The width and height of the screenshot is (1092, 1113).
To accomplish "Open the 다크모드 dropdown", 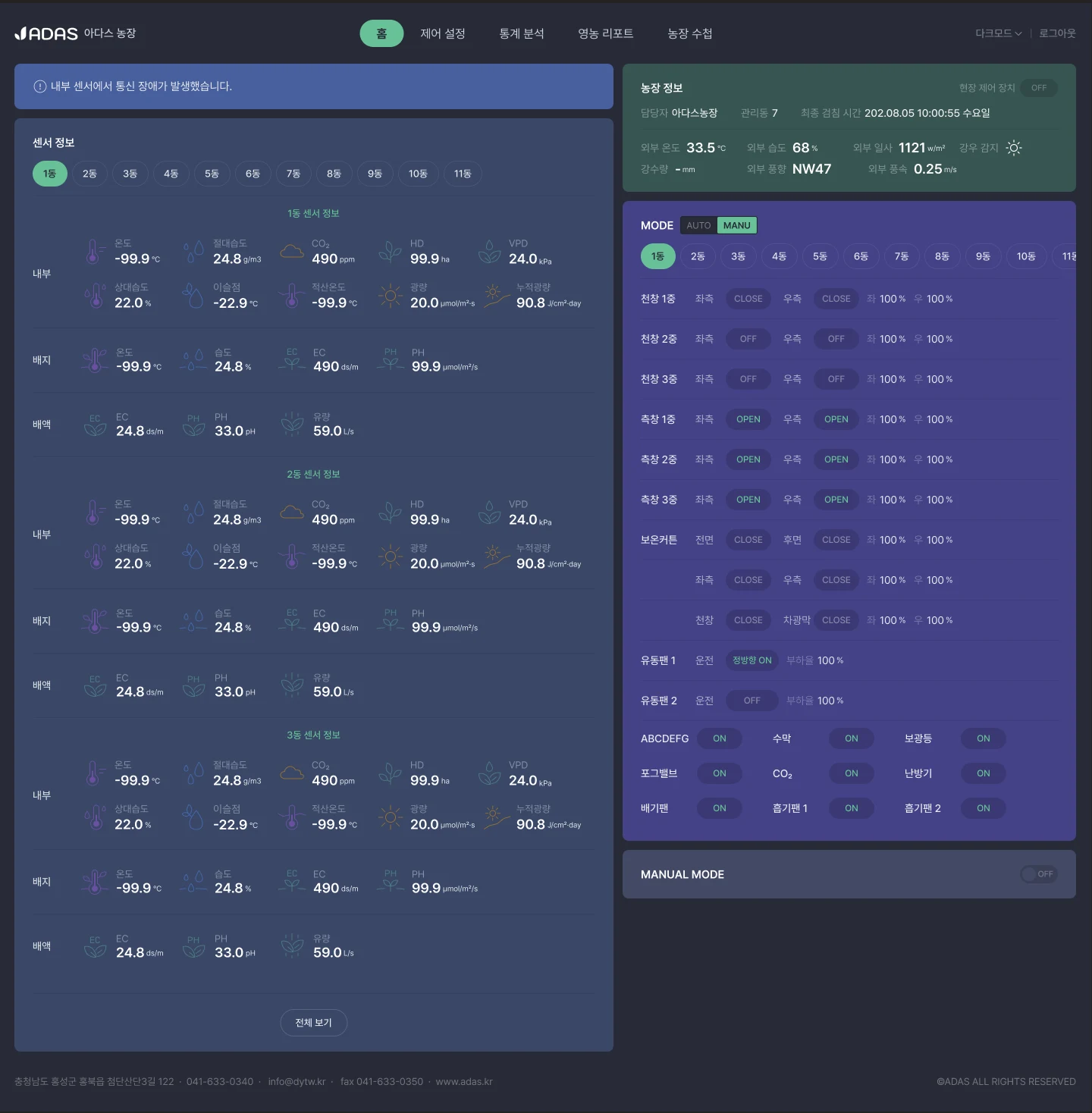I will point(998,33).
